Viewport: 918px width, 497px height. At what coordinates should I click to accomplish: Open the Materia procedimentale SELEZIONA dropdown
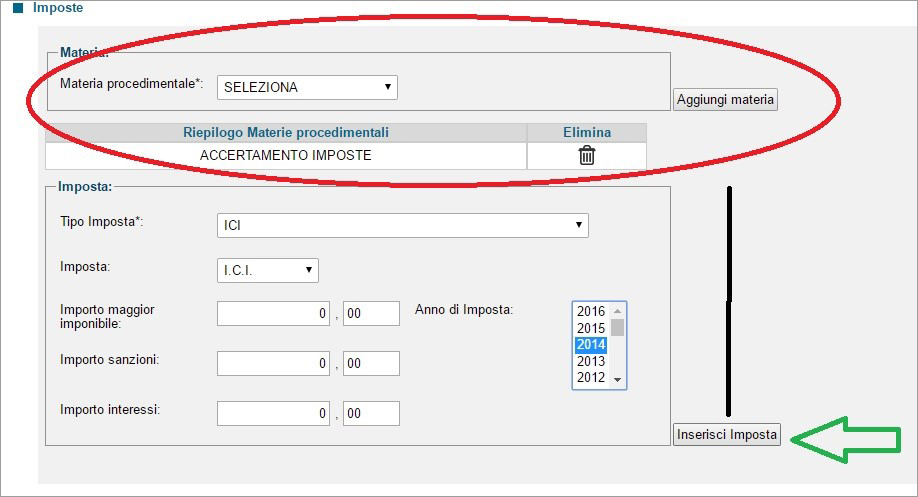[x=307, y=87]
